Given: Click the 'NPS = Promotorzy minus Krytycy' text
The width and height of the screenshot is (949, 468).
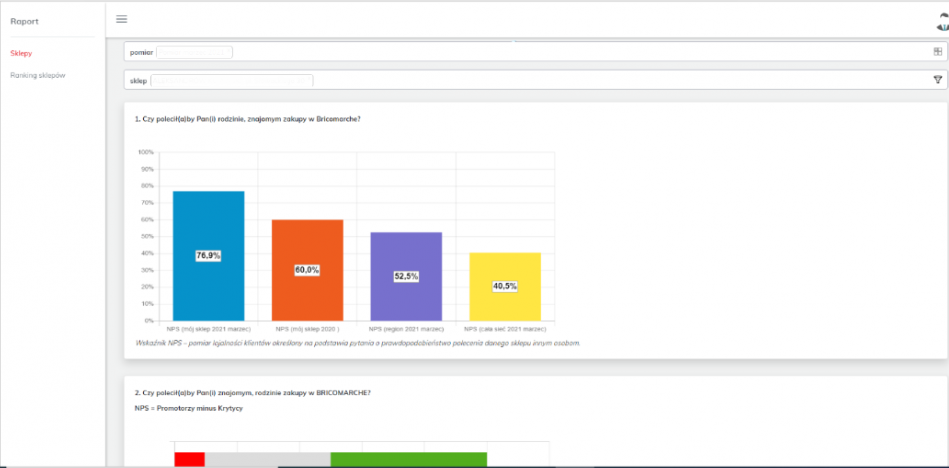Looking at the screenshot, I should pos(188,408).
